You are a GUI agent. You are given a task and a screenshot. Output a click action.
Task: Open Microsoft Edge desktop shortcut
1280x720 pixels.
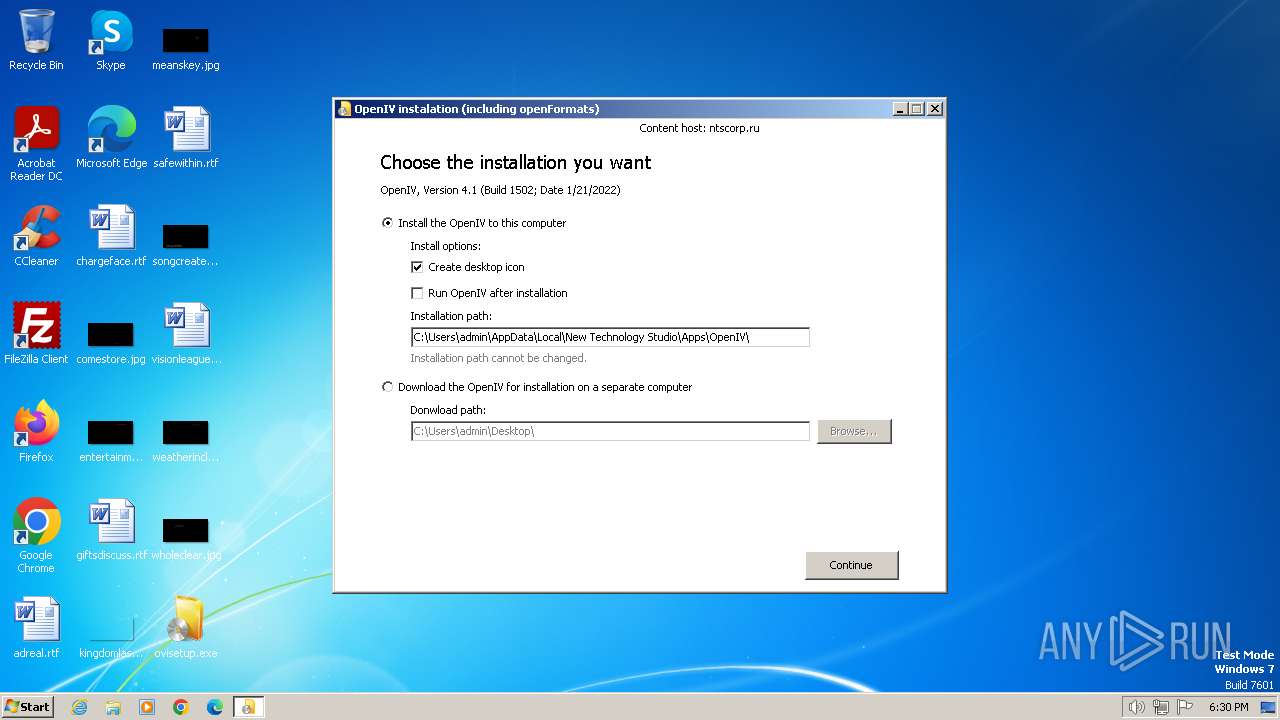tap(111, 138)
